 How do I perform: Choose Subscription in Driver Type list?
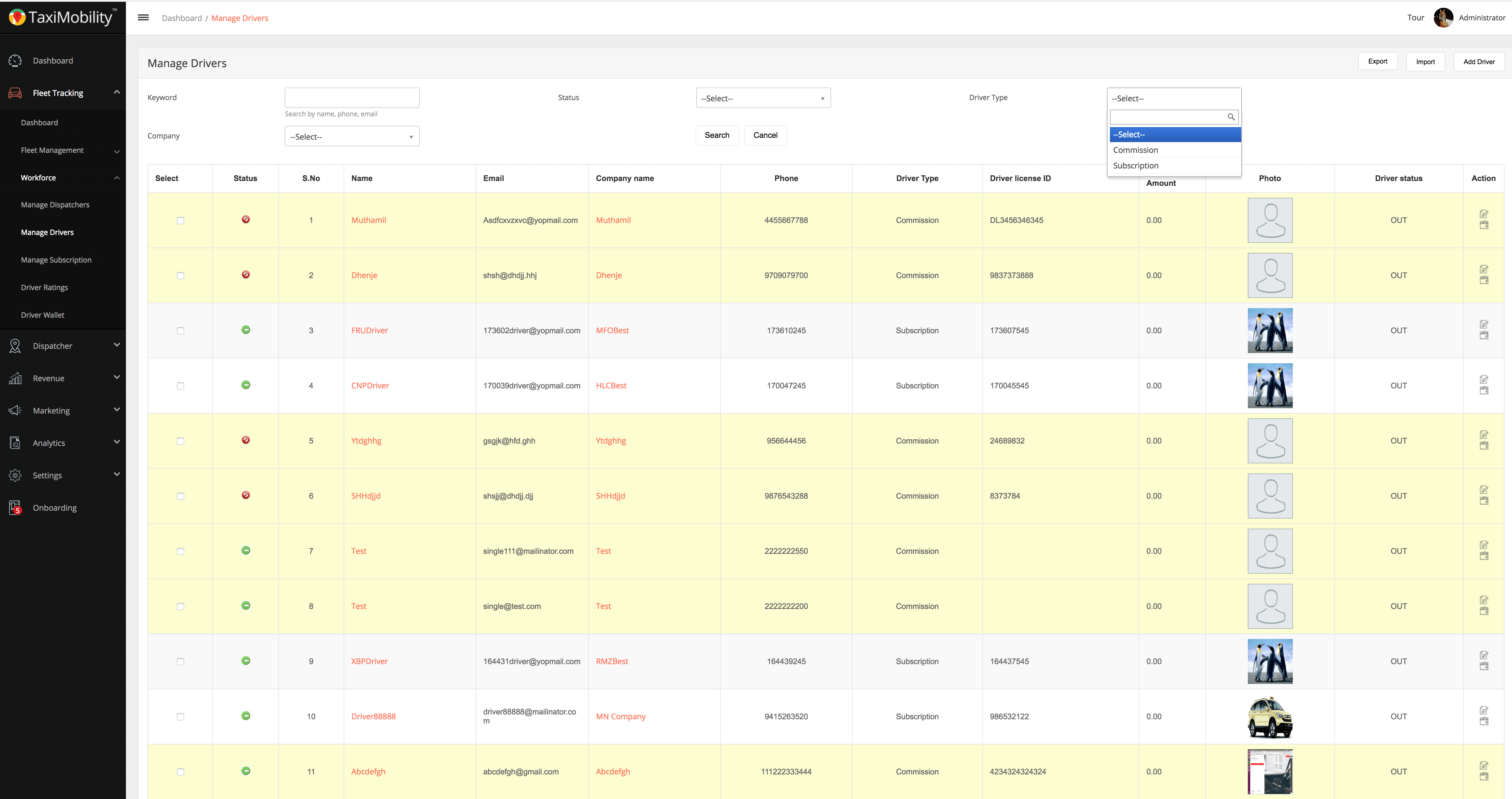coord(1175,166)
